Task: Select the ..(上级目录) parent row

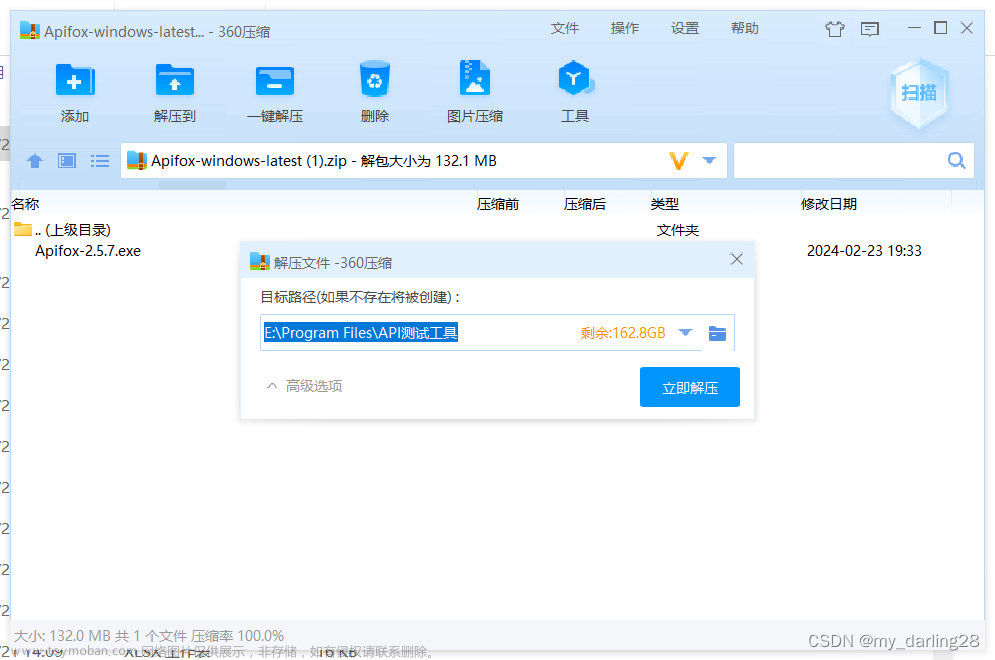Action: click(497, 230)
